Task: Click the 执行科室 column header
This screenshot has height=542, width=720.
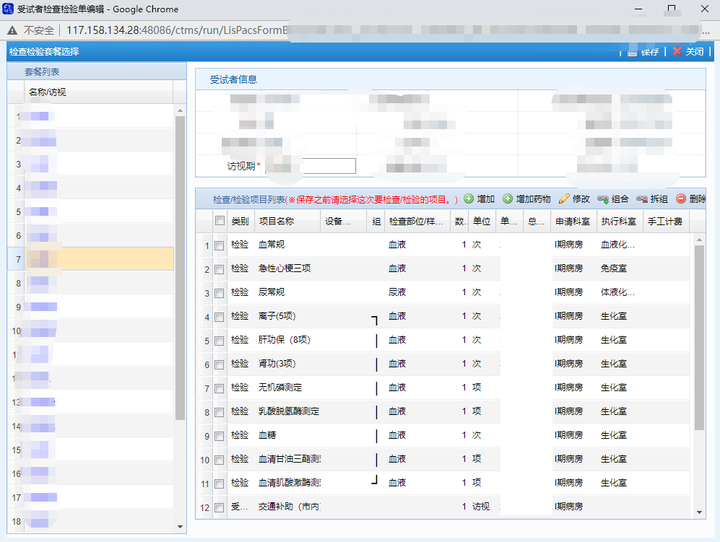Action: tap(620, 221)
